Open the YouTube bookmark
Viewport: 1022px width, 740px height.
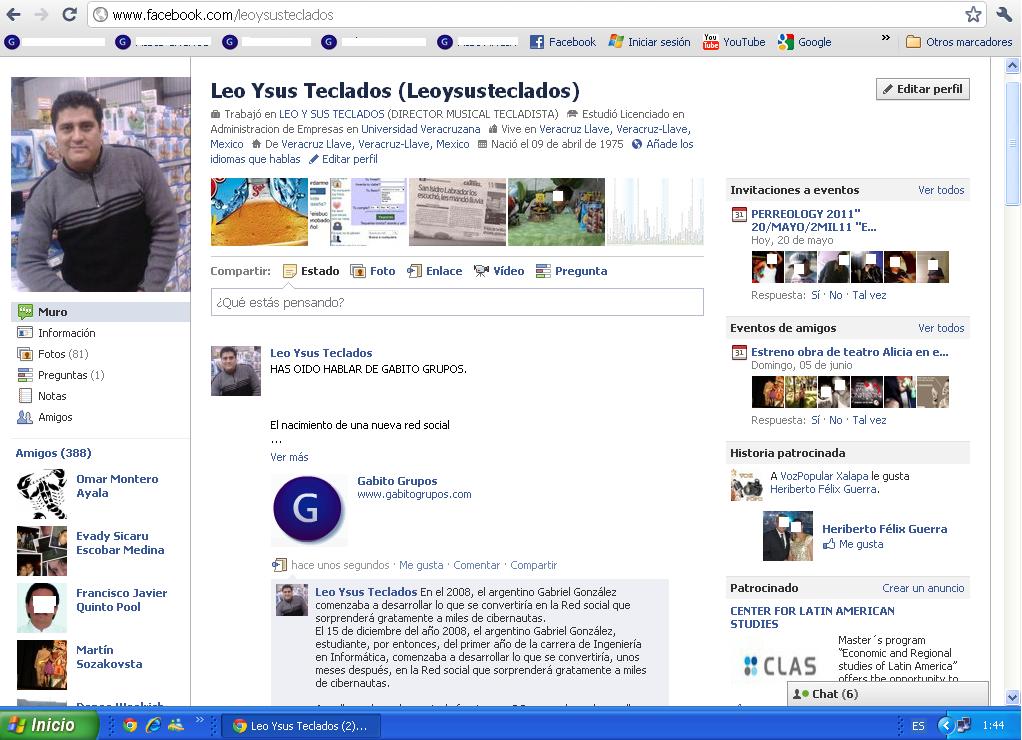pyautogui.click(x=734, y=42)
